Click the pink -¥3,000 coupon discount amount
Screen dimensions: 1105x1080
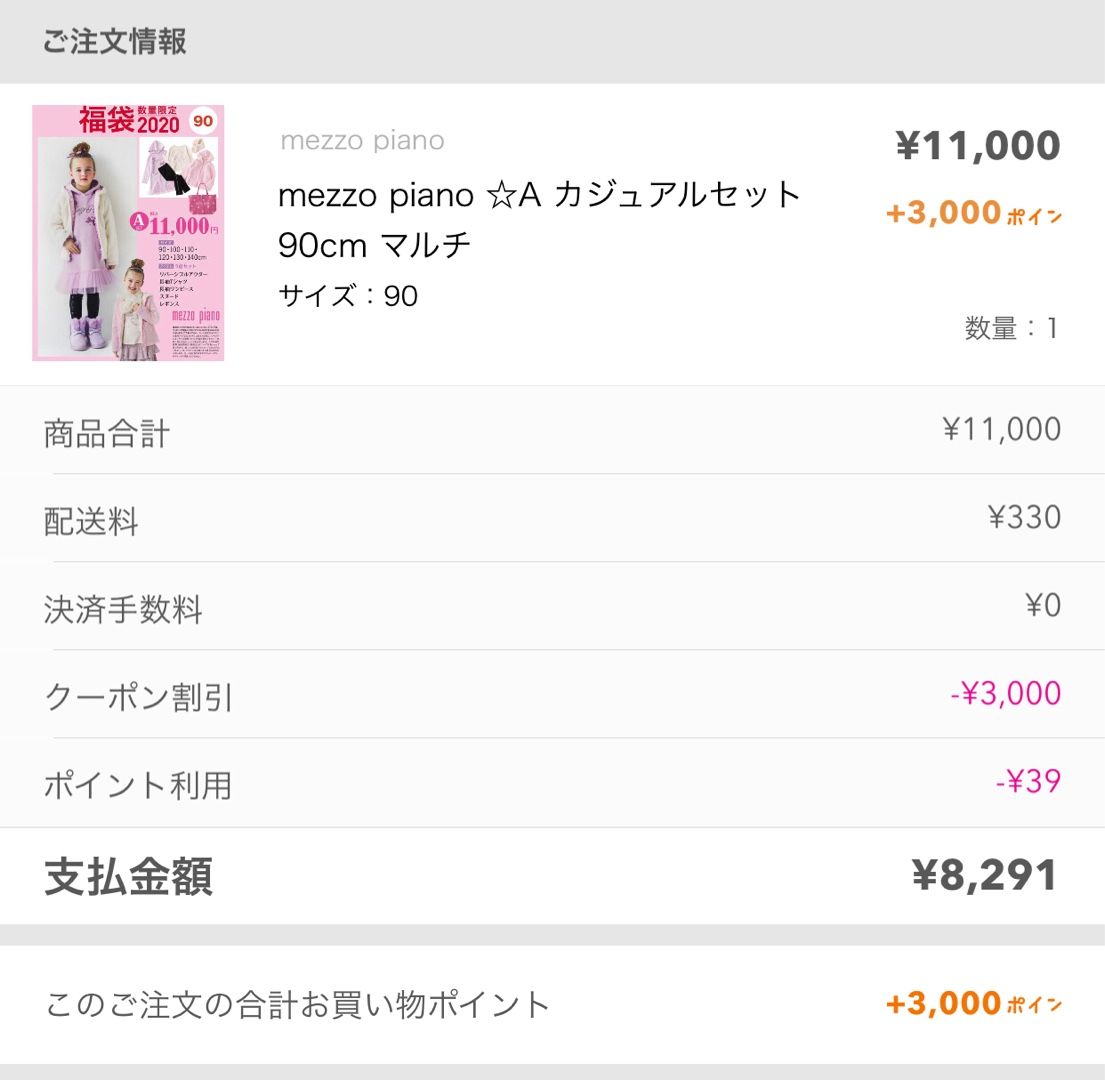click(x=1005, y=694)
